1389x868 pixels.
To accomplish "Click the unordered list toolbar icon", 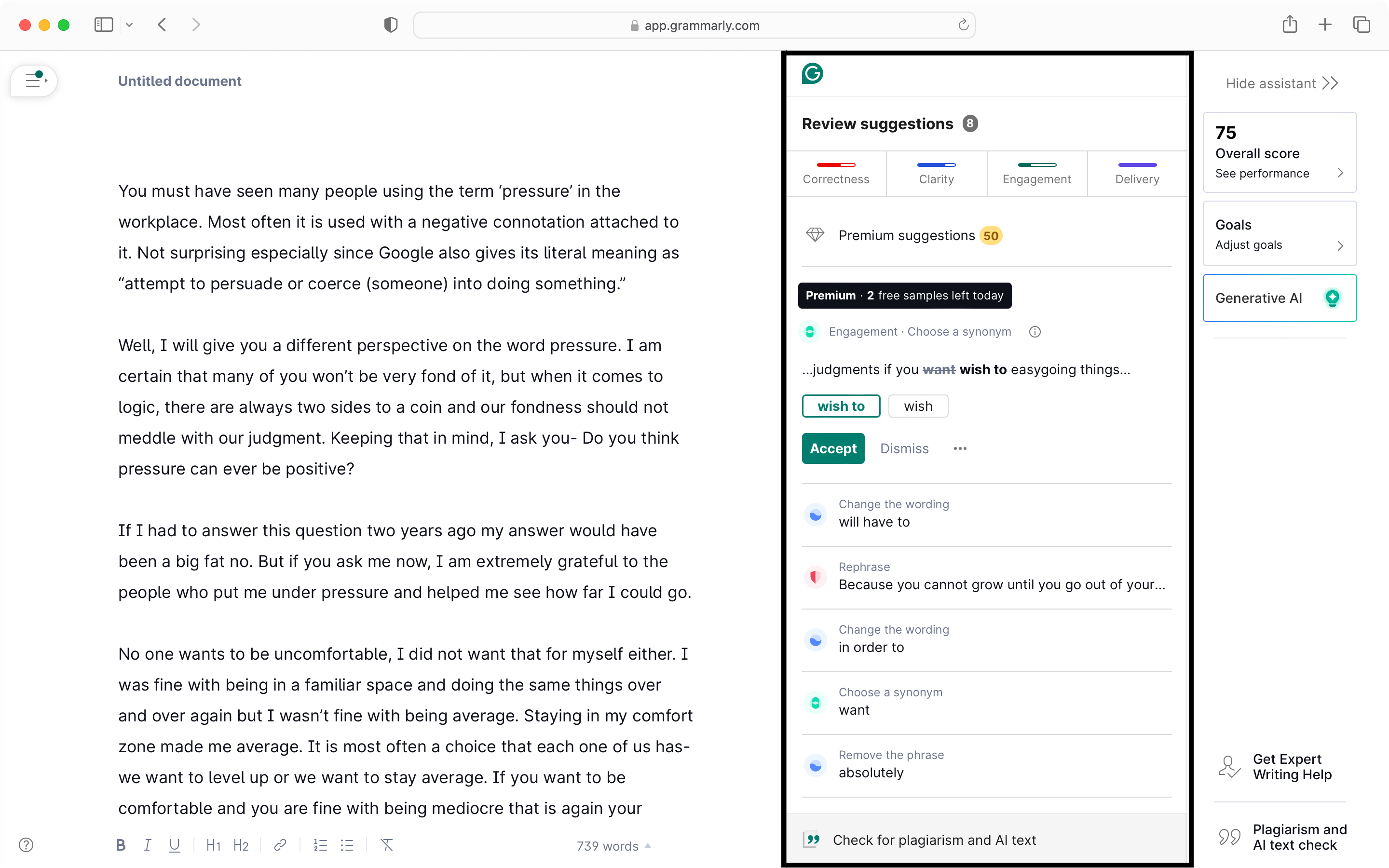I will 348,845.
